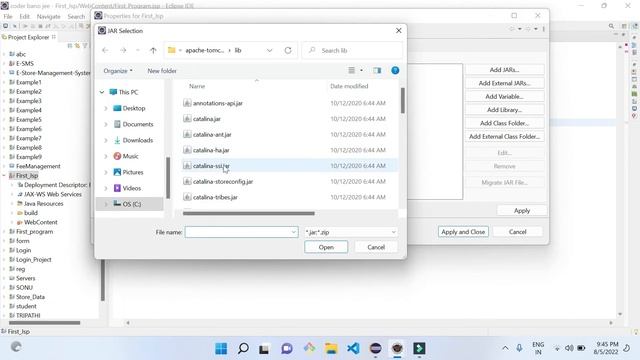Go back in JAR Selection dialog
This screenshot has width=640, height=360.
(x=105, y=50)
